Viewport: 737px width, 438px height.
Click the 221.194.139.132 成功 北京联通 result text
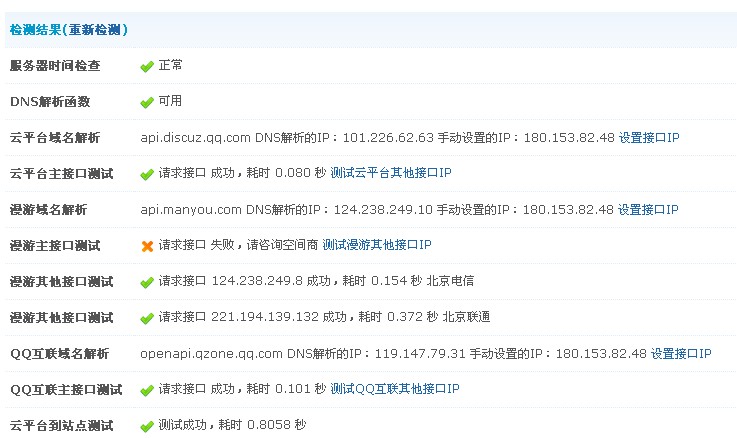[324, 317]
